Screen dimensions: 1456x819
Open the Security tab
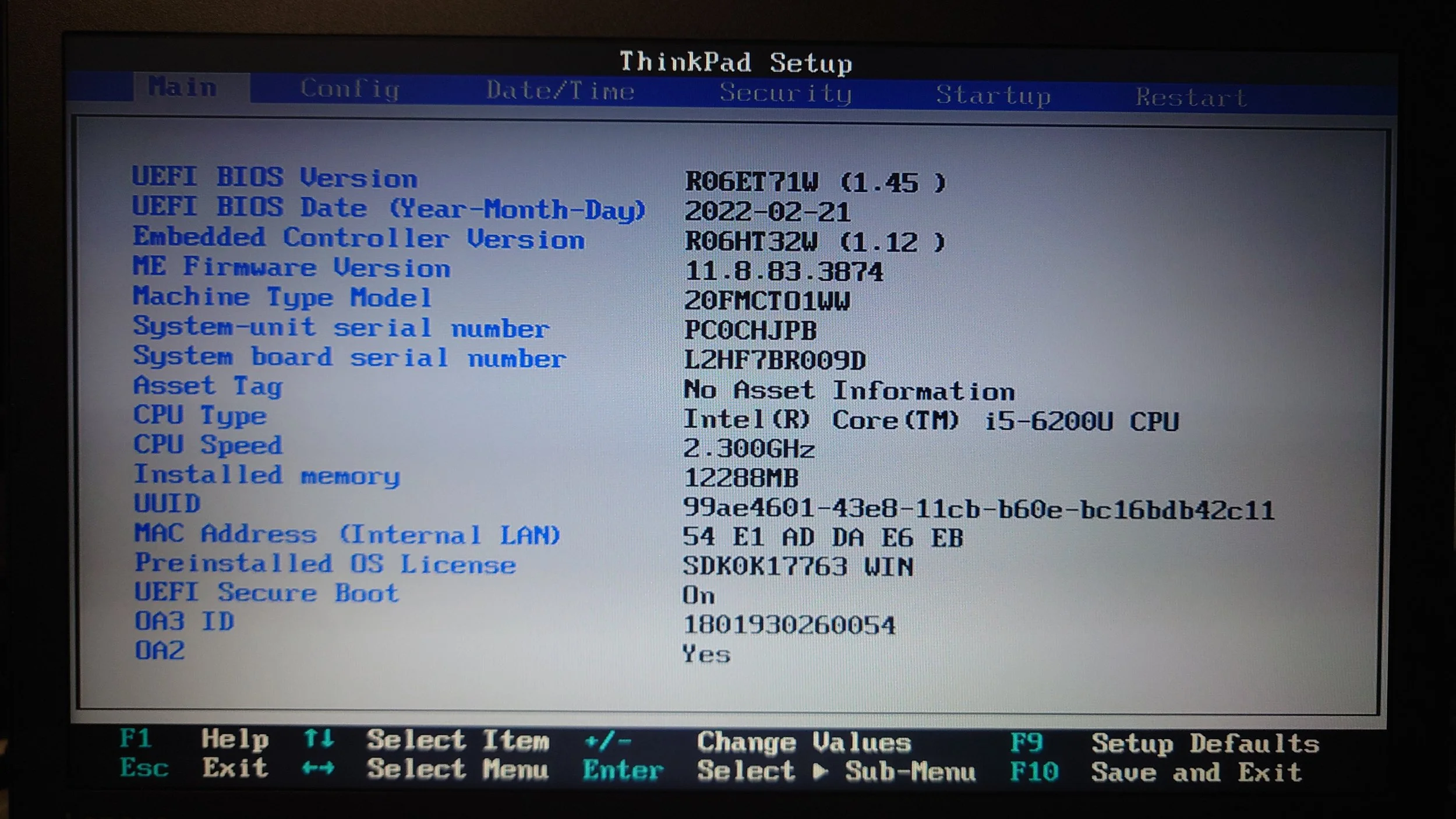click(785, 93)
